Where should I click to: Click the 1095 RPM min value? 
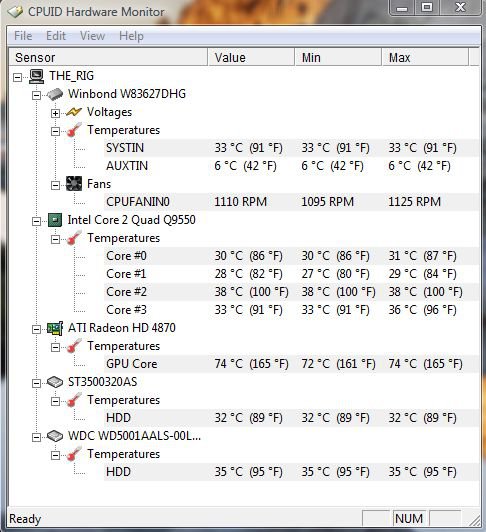pyautogui.click(x=328, y=202)
